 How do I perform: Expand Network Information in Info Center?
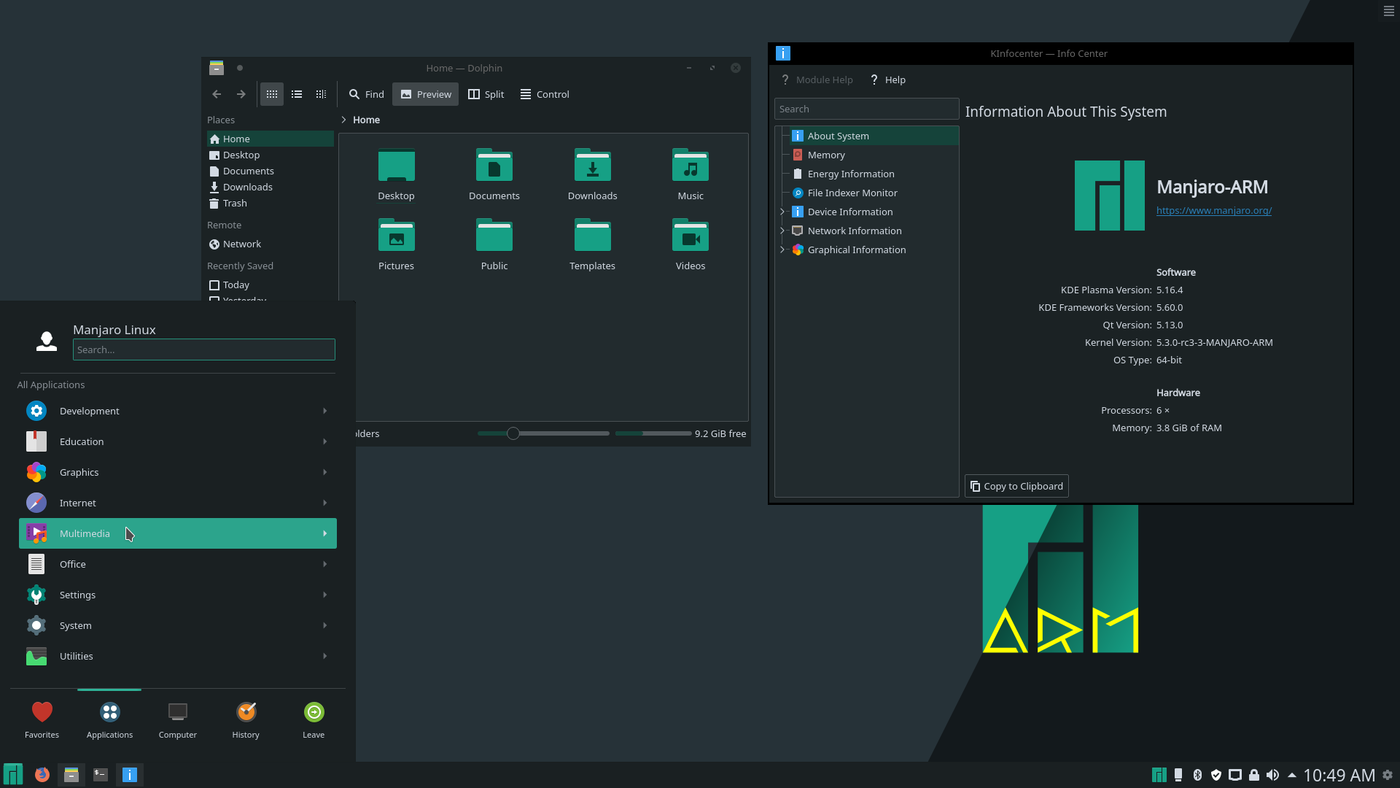[x=781, y=230]
